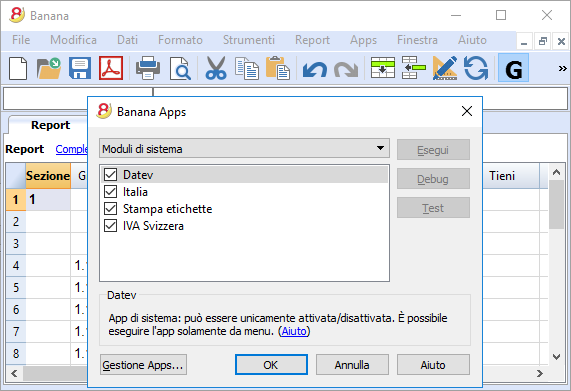Cancel with the Annulla button

pos(352,365)
